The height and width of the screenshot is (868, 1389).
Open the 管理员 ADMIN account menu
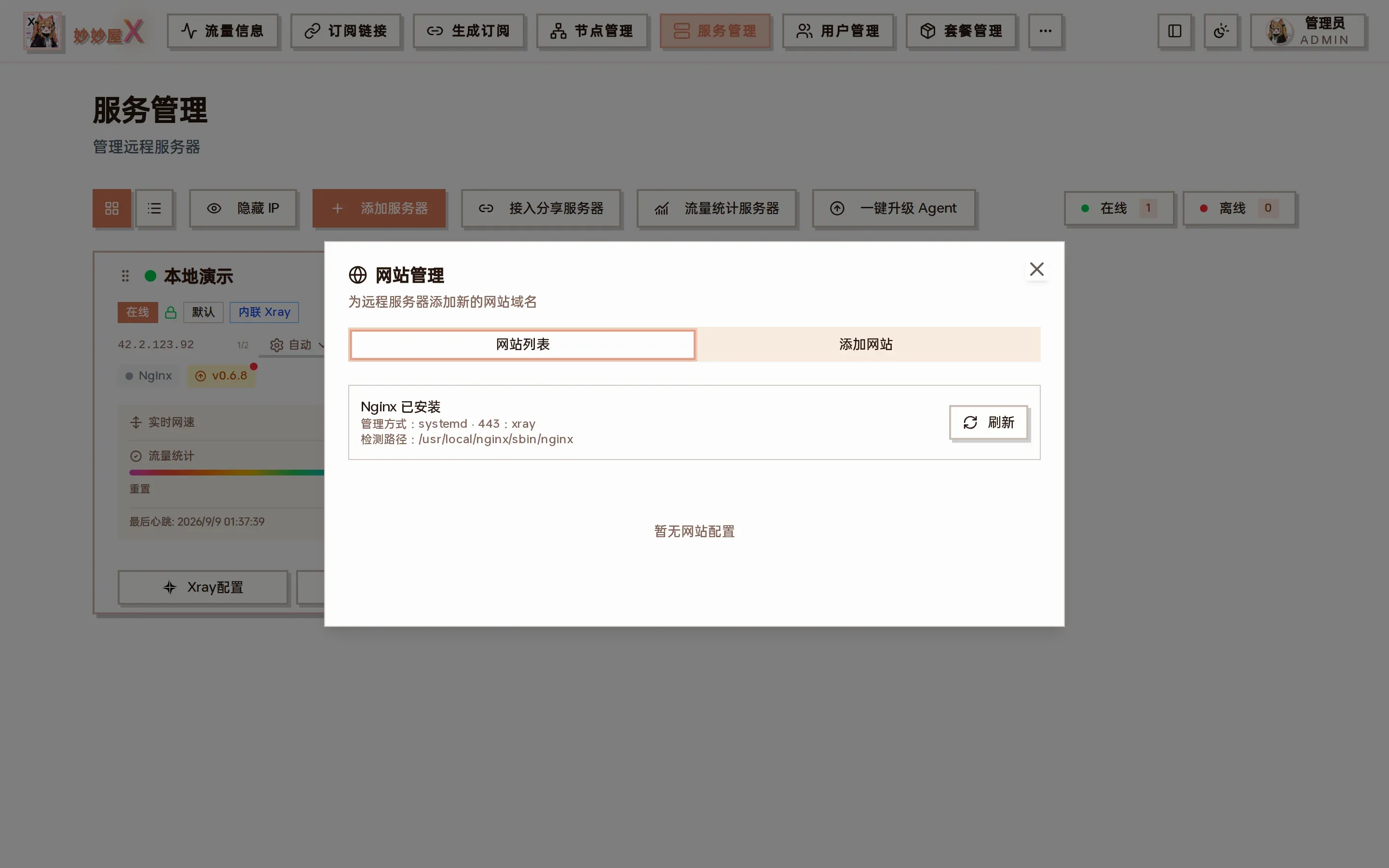[1307, 31]
